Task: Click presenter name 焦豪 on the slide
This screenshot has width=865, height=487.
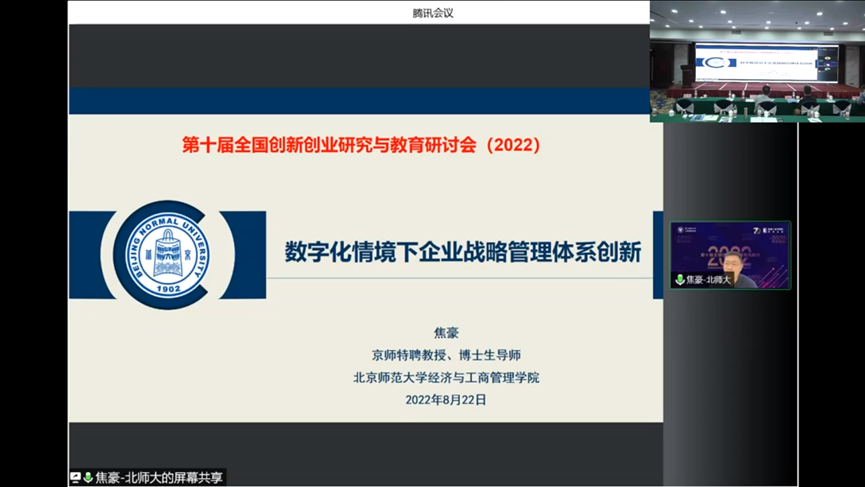Action: (x=445, y=333)
